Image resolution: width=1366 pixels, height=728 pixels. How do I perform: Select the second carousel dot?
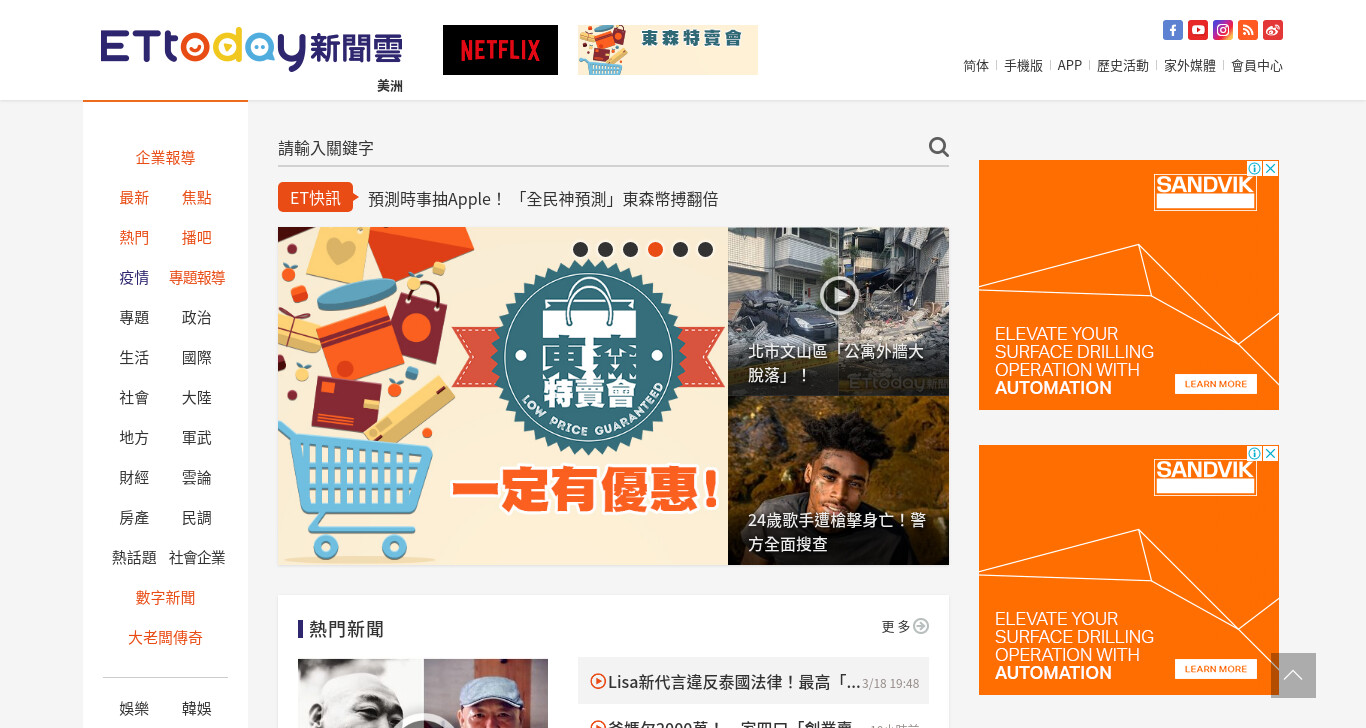pos(605,249)
